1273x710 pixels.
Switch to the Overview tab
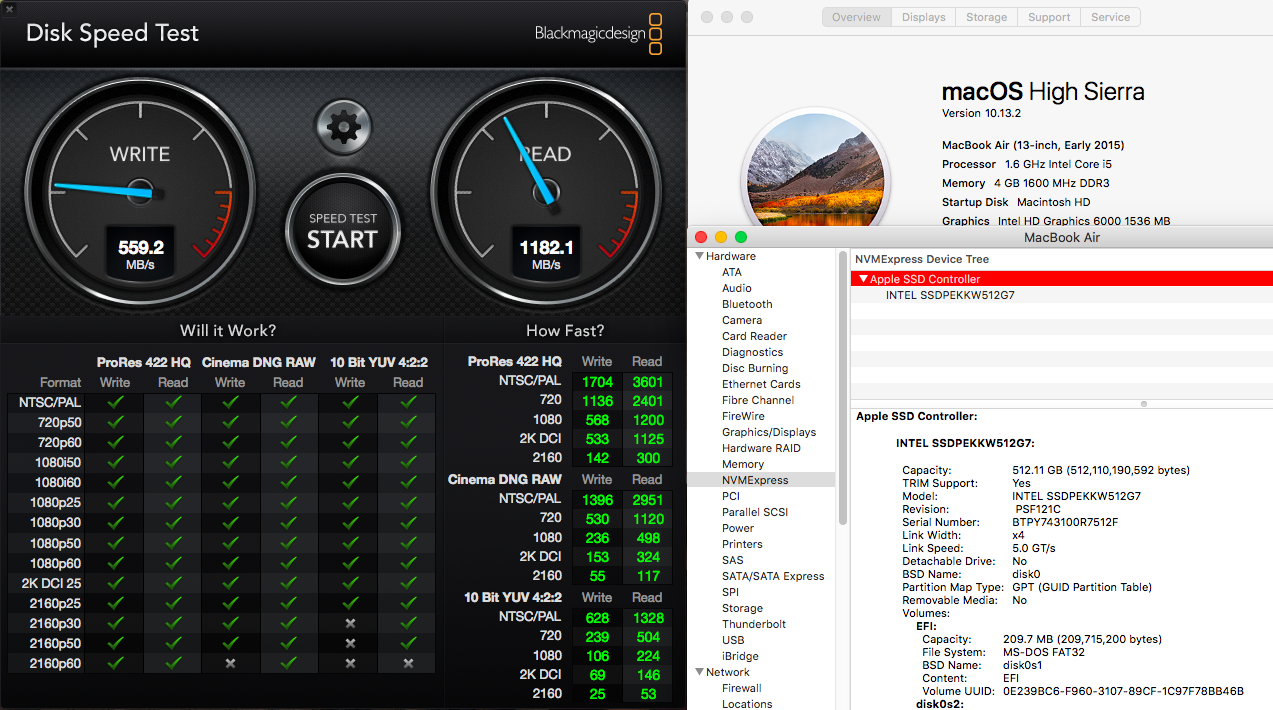[x=857, y=17]
